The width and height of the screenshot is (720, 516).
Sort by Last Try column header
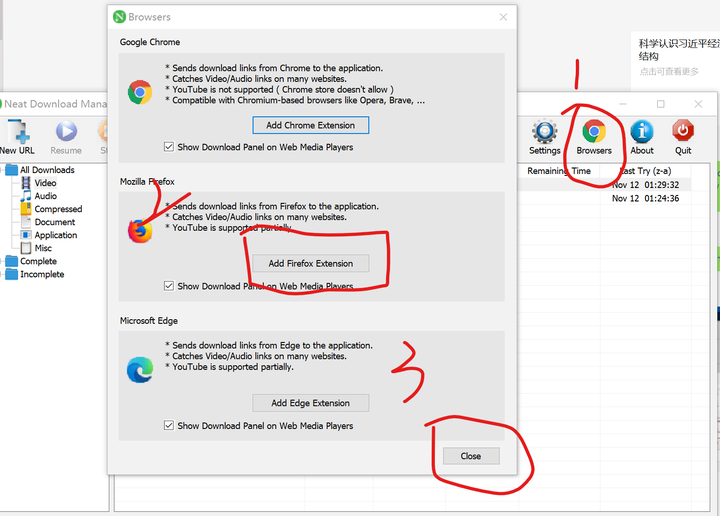click(x=646, y=171)
